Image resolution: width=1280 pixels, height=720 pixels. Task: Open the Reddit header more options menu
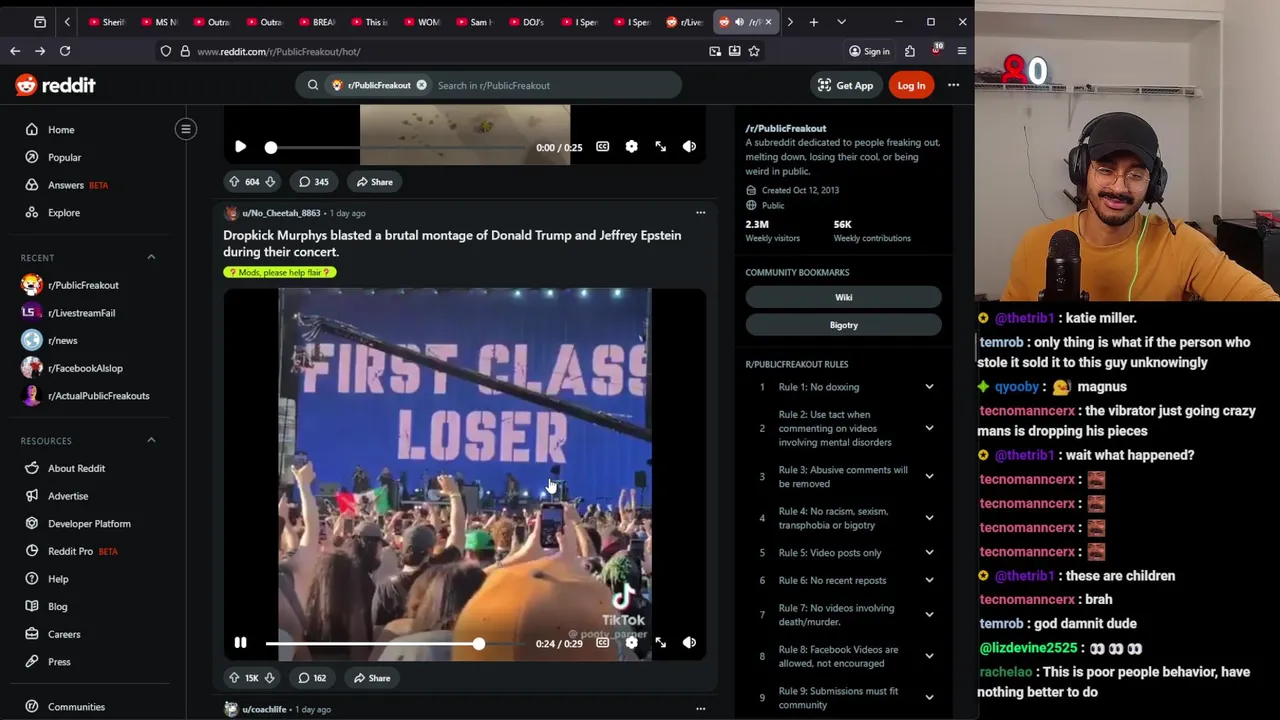coord(953,85)
